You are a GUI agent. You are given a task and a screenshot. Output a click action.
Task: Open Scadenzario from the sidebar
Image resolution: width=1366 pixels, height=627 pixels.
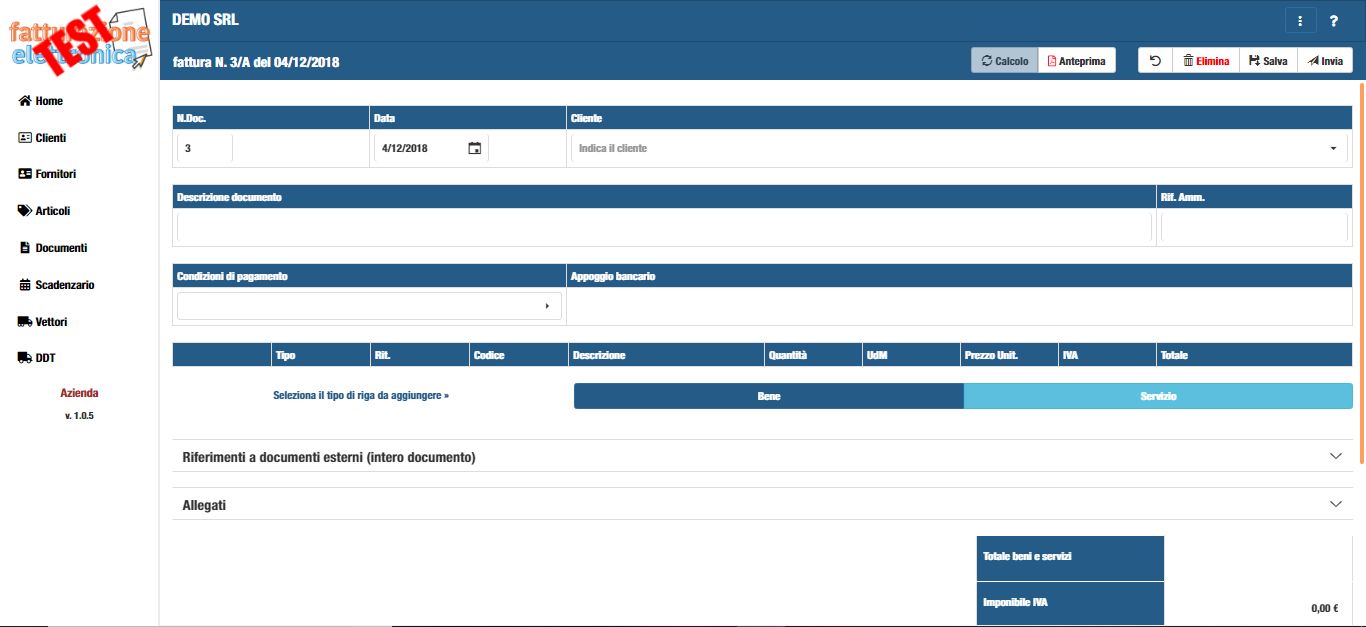coord(64,285)
